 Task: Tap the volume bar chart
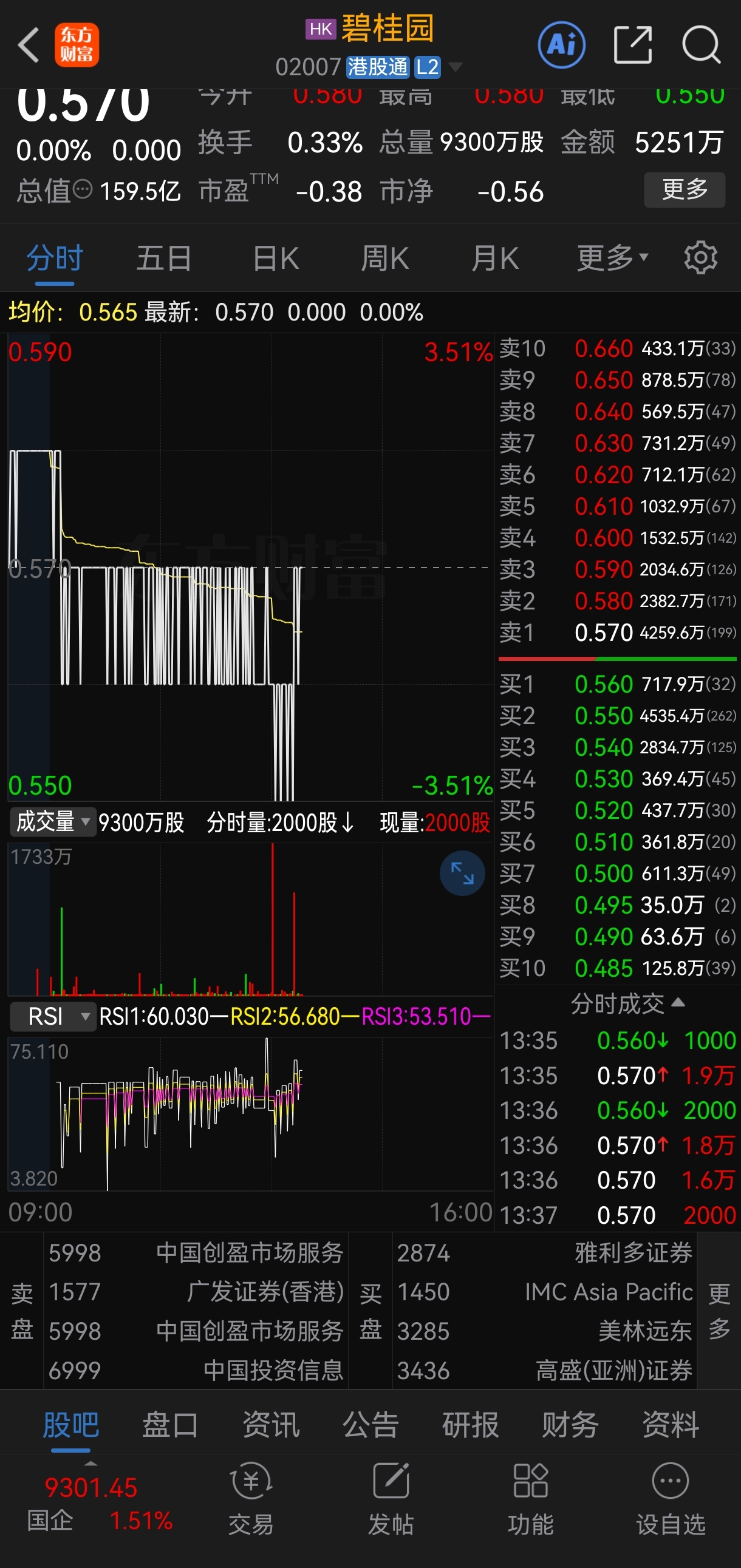point(250,919)
